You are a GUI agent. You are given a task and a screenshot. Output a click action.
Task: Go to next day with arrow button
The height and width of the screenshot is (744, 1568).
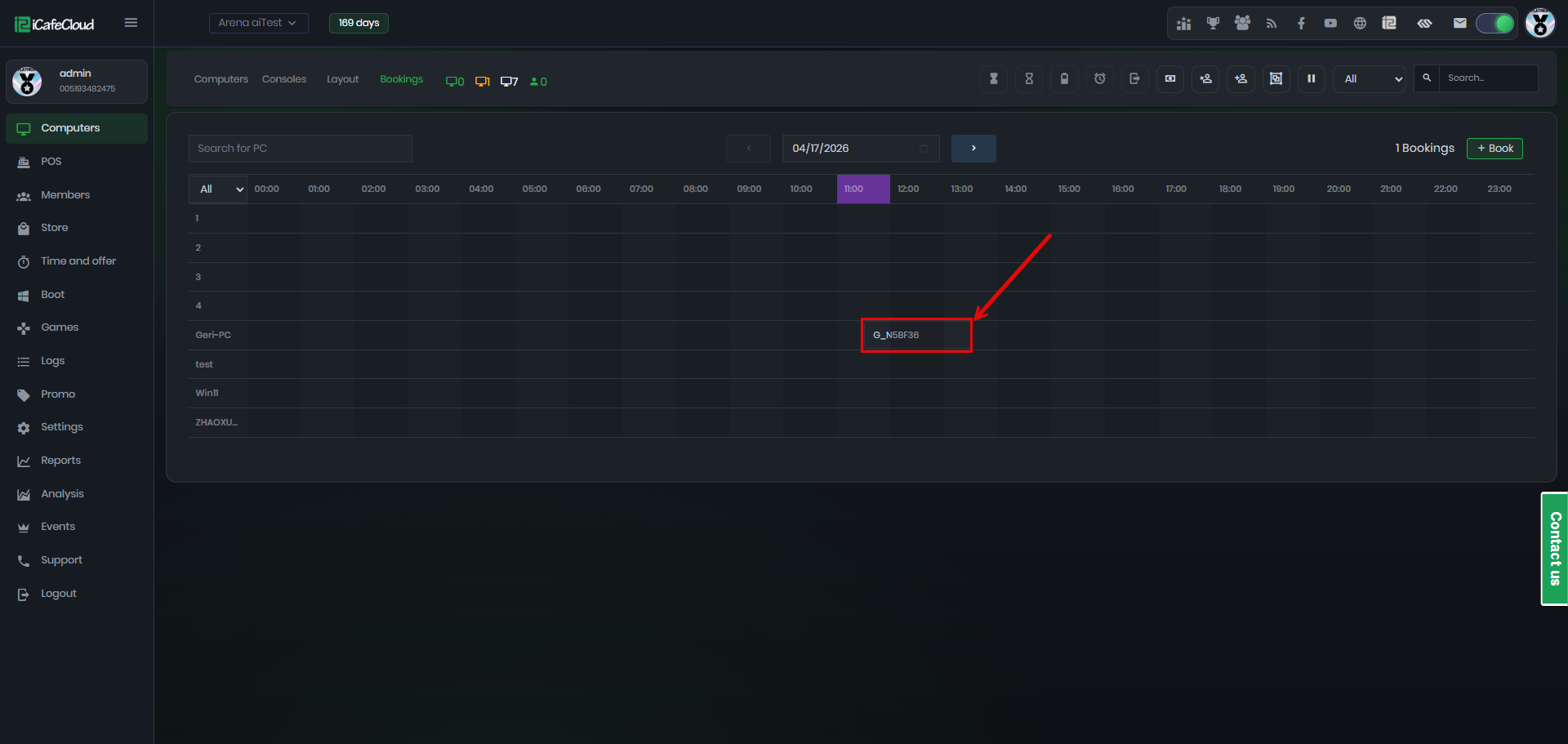tap(973, 148)
